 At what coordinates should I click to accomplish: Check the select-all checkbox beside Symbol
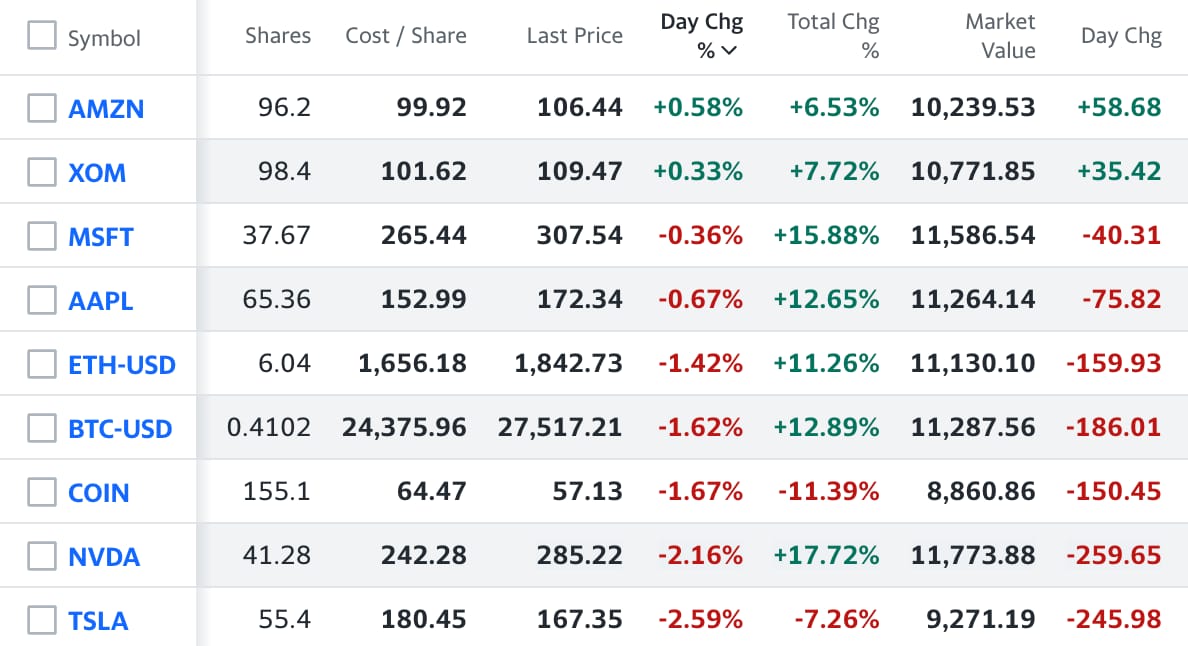point(42,37)
